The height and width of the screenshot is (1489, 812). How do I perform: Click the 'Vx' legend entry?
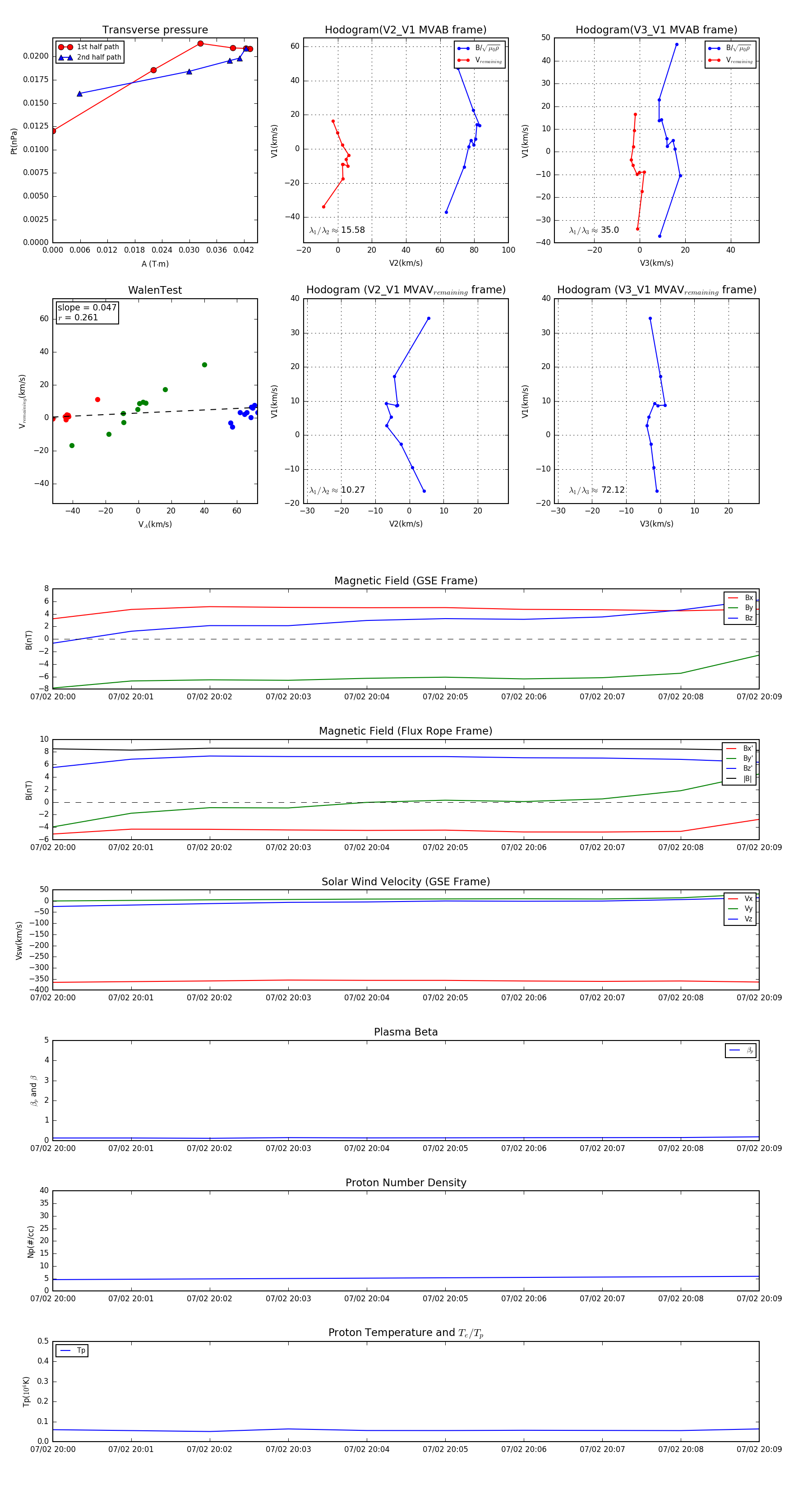[740, 898]
